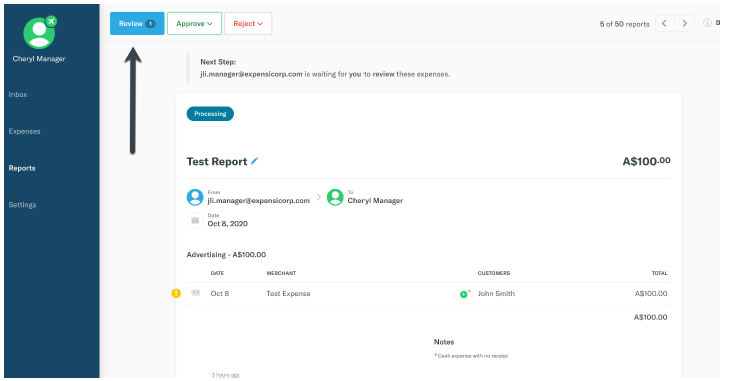730x381 pixels.
Task: Click the Advertising - A$100.00 category heading
Action: pyautogui.click(x=226, y=255)
